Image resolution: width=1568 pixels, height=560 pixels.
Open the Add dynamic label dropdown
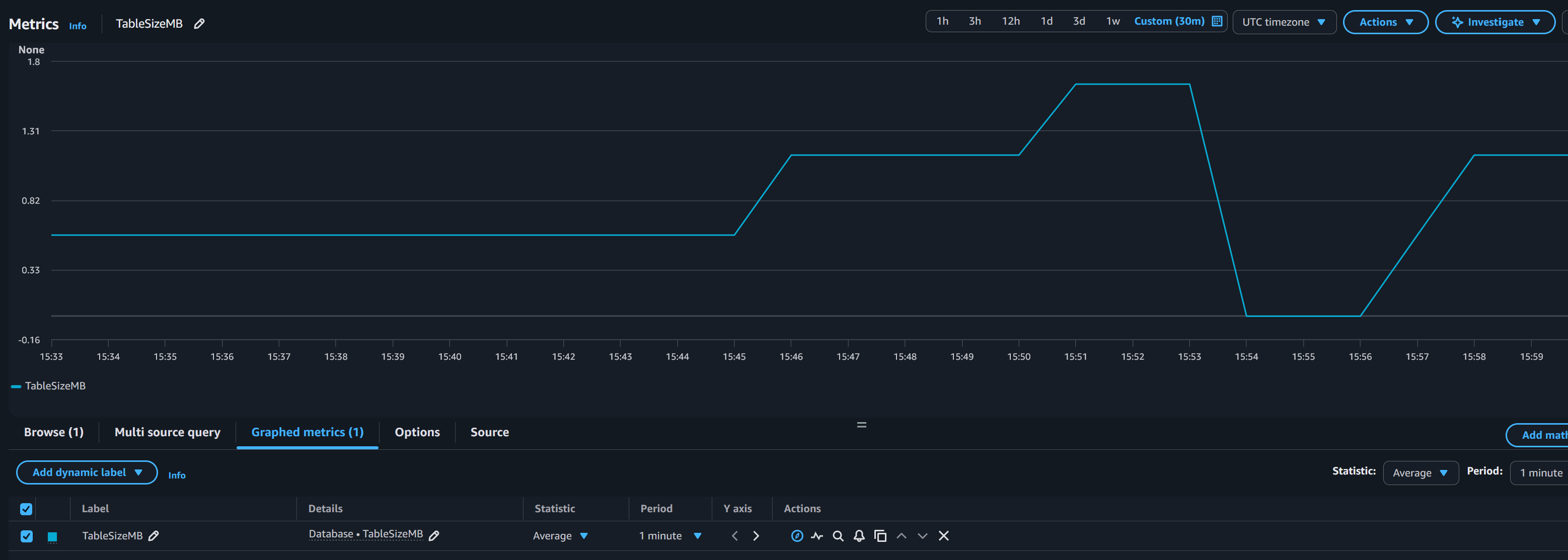(x=87, y=472)
